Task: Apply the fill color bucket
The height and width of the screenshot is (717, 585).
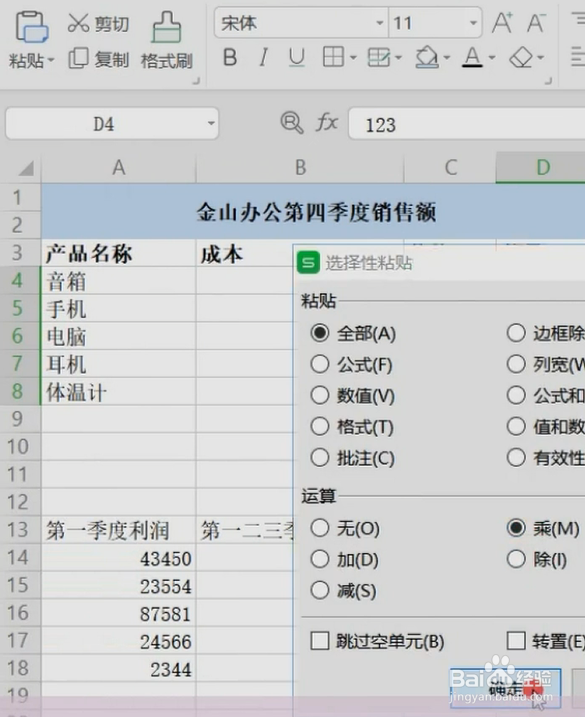Action: click(426, 58)
